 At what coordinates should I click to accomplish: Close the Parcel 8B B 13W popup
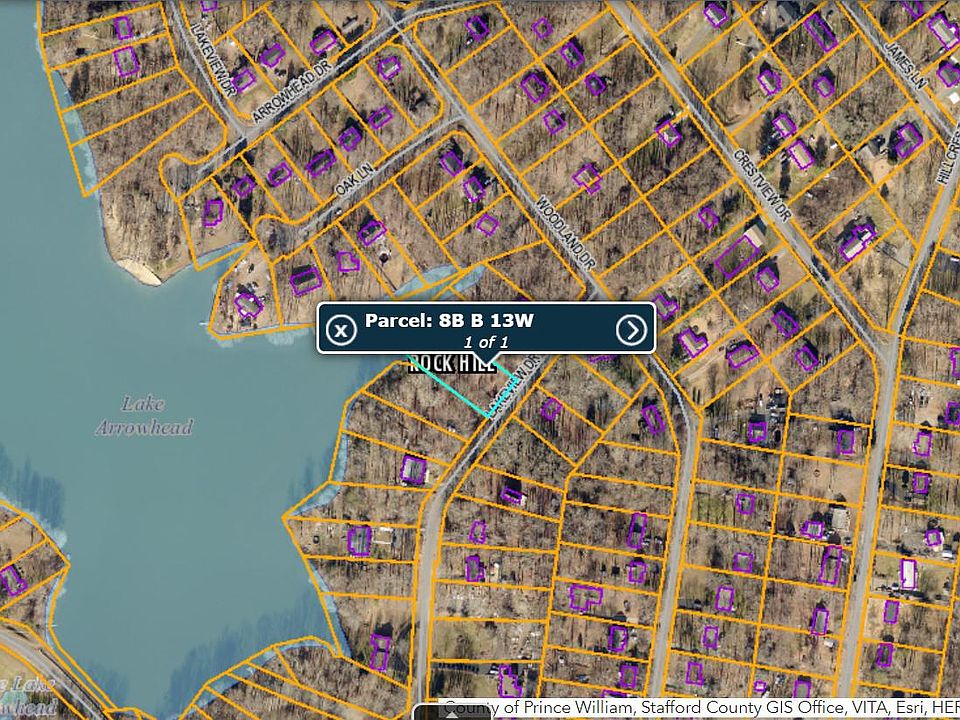pos(341,329)
